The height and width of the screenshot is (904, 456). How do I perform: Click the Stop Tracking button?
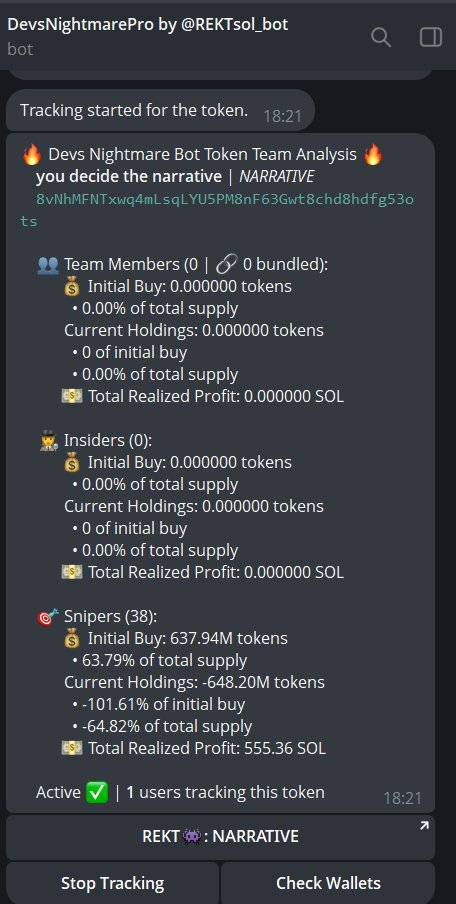pyautogui.click(x=112, y=883)
